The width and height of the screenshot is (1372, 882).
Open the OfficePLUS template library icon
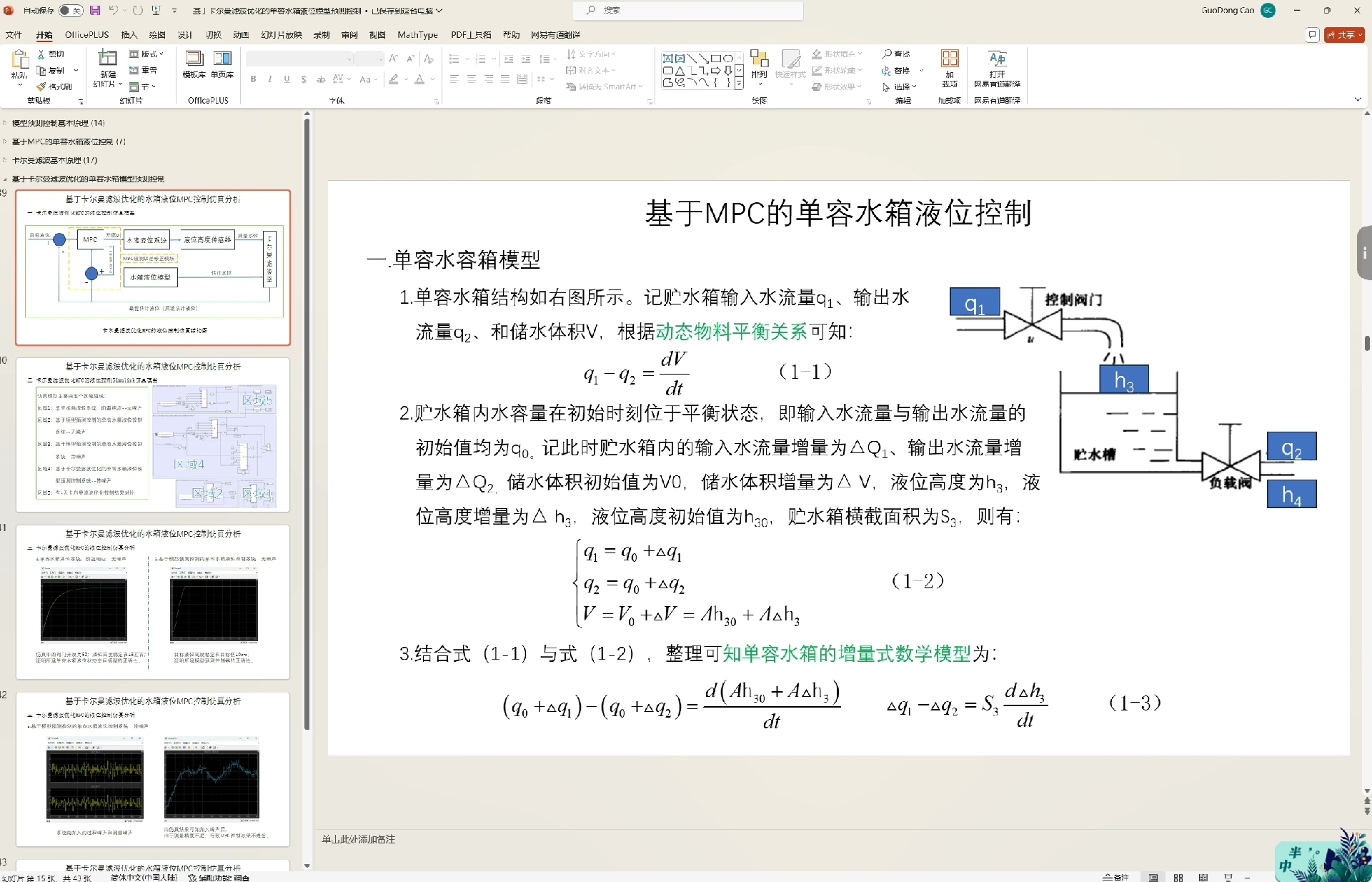tap(194, 60)
